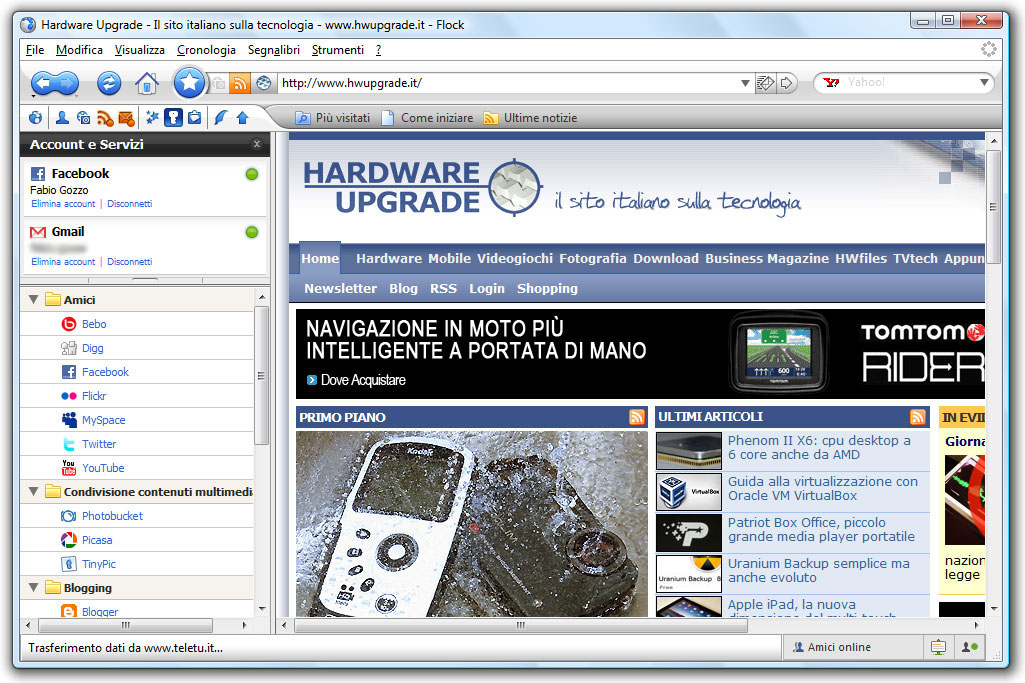The height and width of the screenshot is (683, 1025).
Task: Open the Webmail envelope icon
Action: coord(126,118)
